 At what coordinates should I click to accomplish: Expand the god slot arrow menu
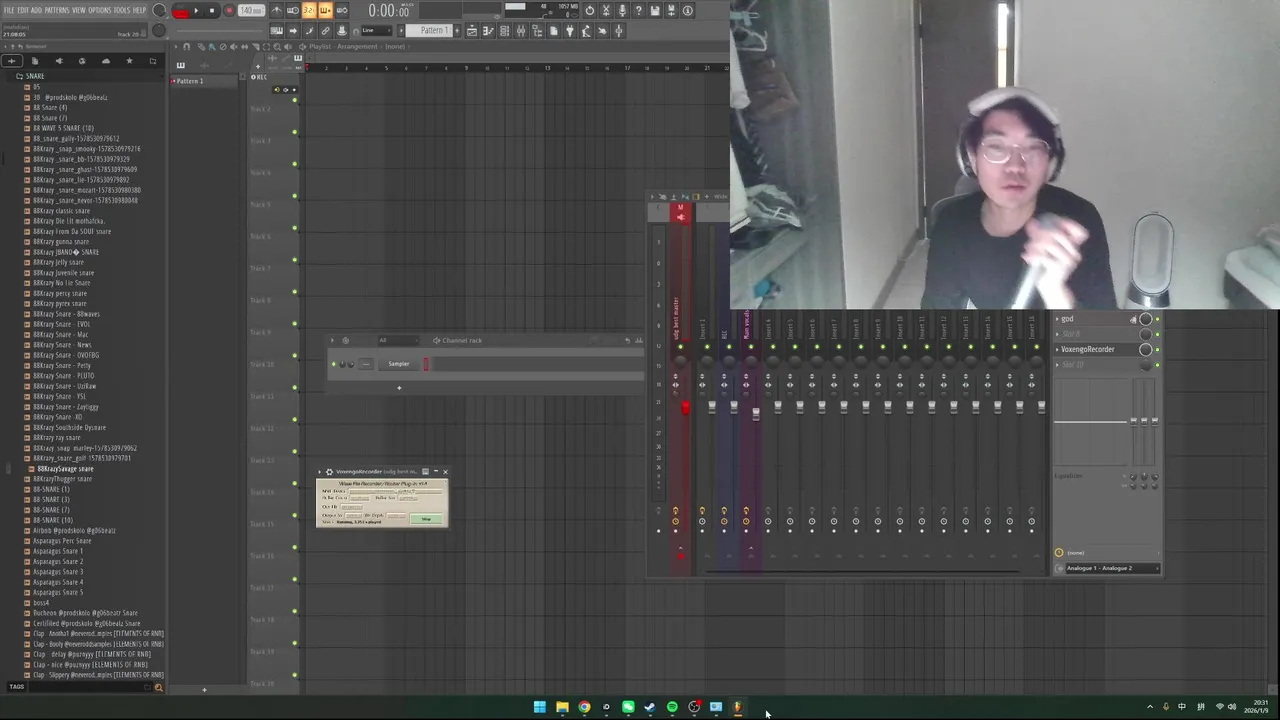pyautogui.click(x=1057, y=319)
